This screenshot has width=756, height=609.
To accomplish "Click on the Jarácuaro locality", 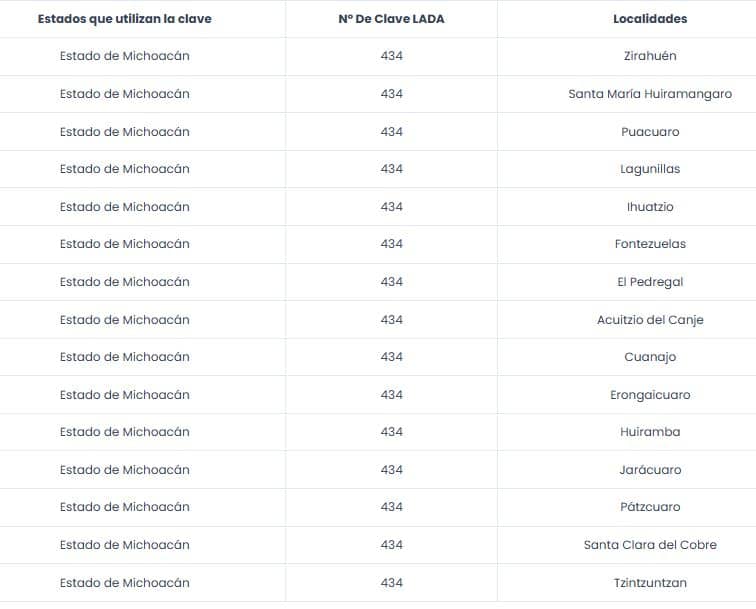I will pyautogui.click(x=650, y=470).
